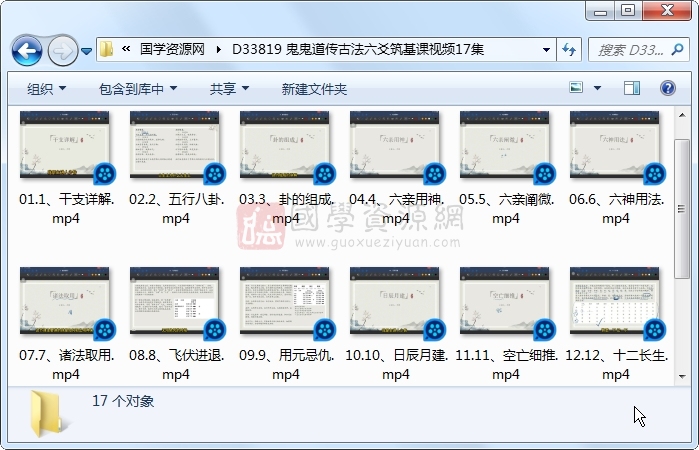Open the recent pages dropdown next to Forward
This screenshot has width=699, height=450.
coord(86,51)
